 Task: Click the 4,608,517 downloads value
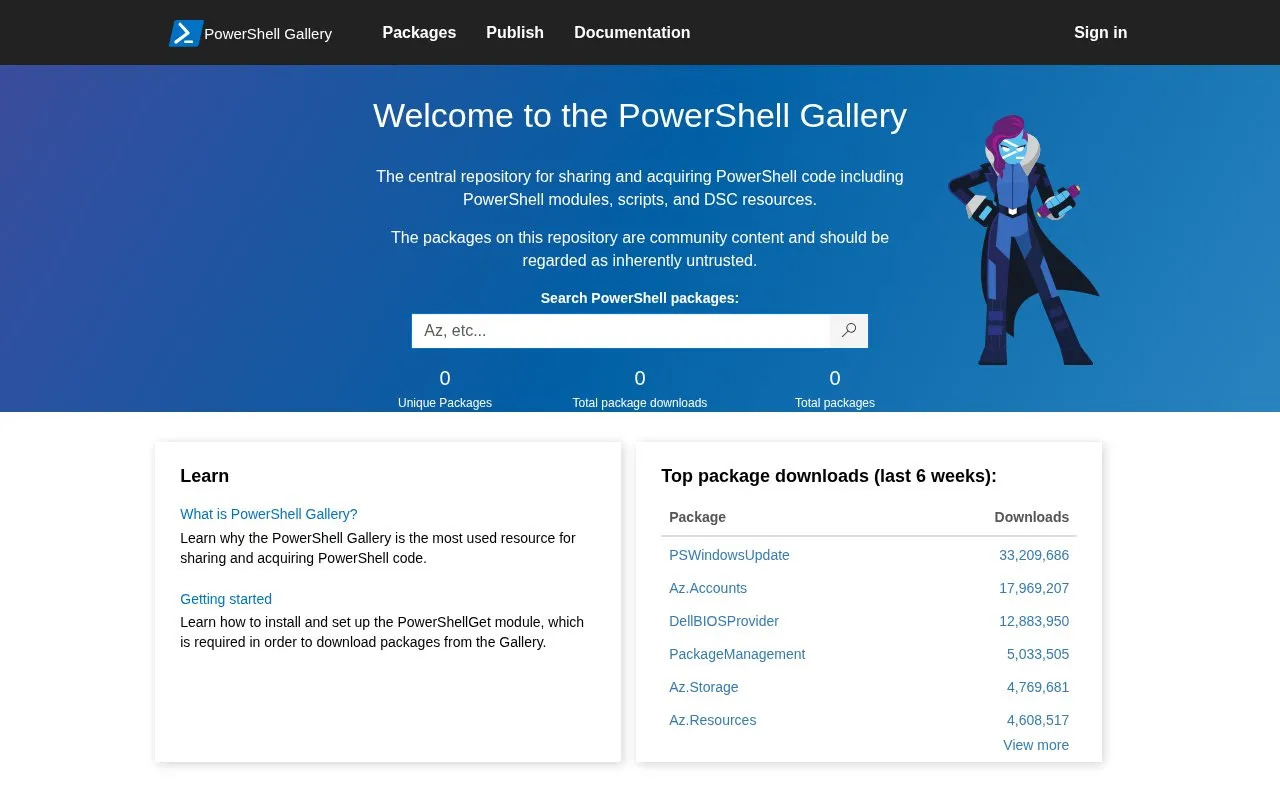click(x=1038, y=720)
